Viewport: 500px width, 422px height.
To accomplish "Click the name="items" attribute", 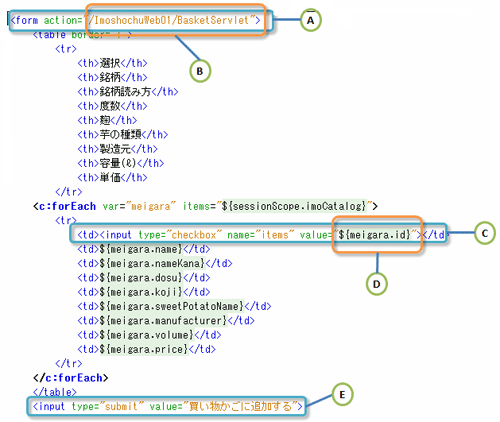I will click(x=261, y=235).
